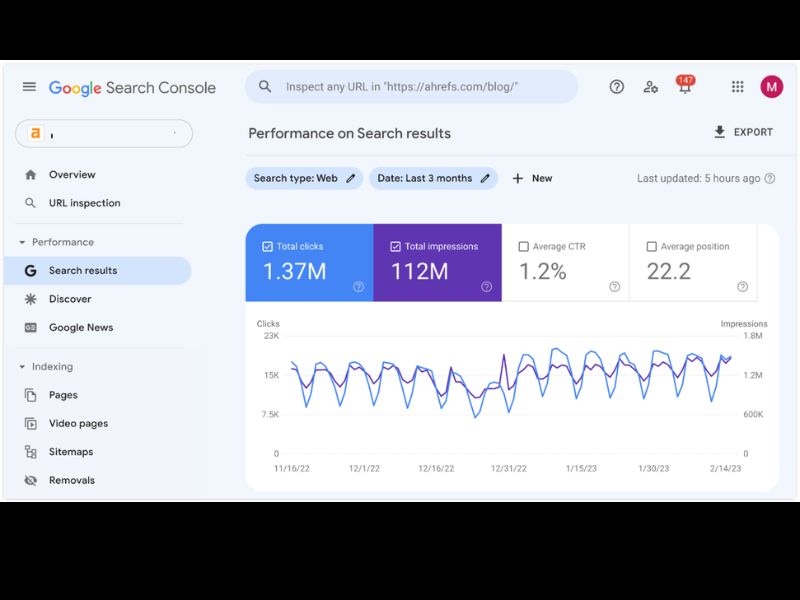800x600 pixels.
Task: Open the Pages indexing report
Action: (x=63, y=395)
